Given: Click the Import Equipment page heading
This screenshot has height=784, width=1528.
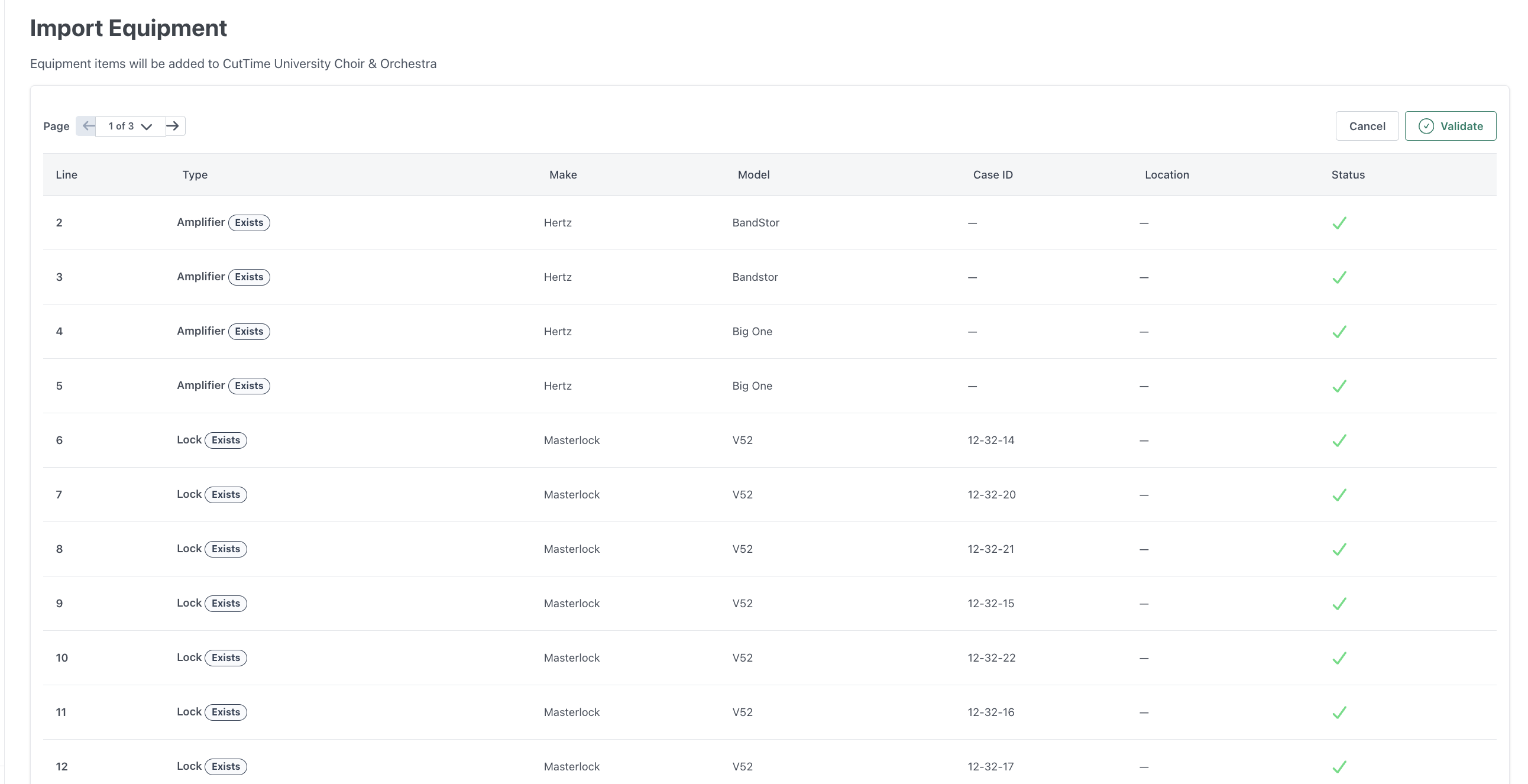Looking at the screenshot, I should tap(128, 28).
